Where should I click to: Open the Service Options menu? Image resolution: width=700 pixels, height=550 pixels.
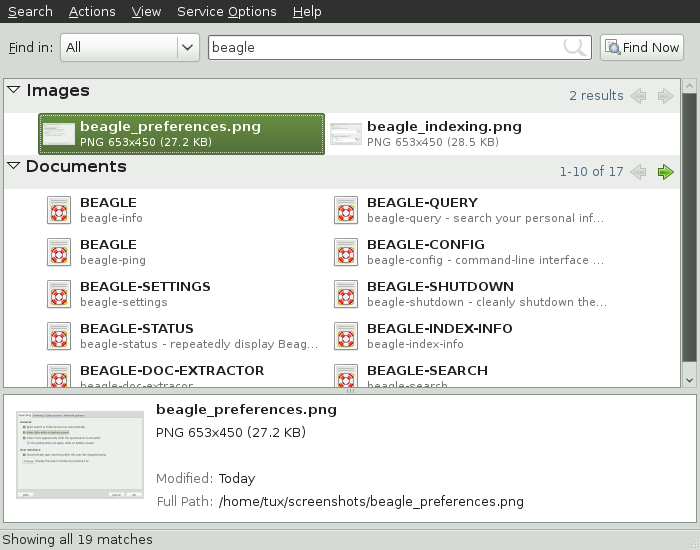coord(226,11)
